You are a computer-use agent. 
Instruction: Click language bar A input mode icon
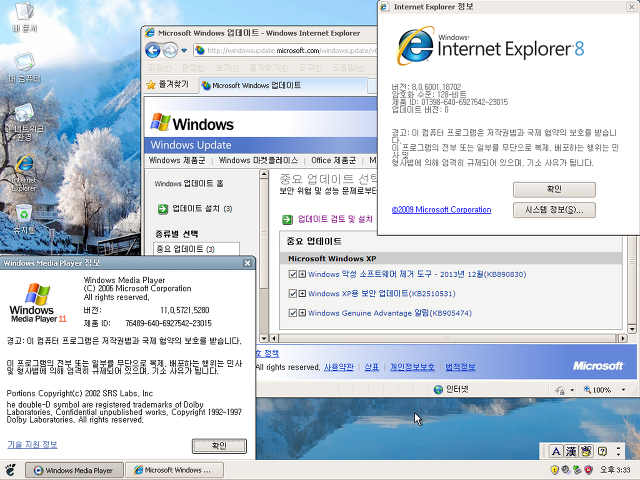click(x=556, y=451)
